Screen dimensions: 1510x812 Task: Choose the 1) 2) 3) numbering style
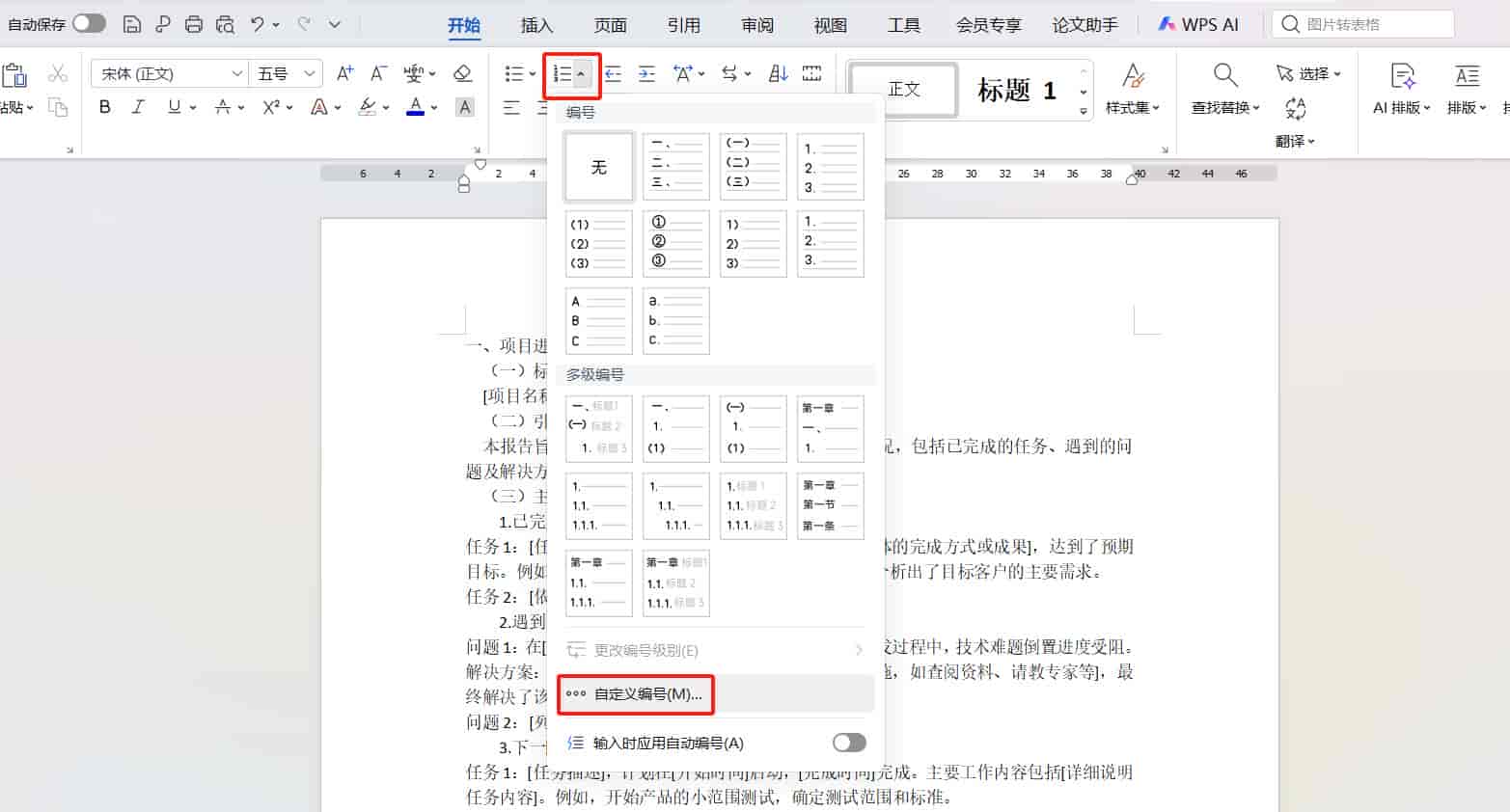pyautogui.click(x=754, y=244)
